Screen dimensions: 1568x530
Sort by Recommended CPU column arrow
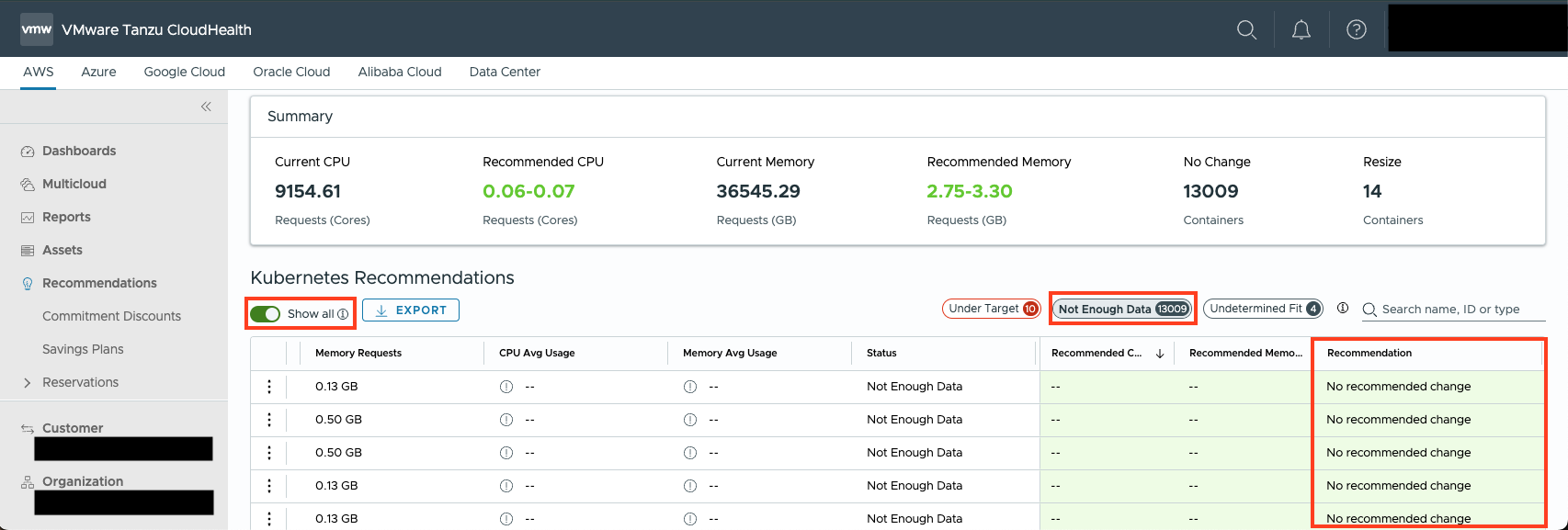pos(1160,354)
